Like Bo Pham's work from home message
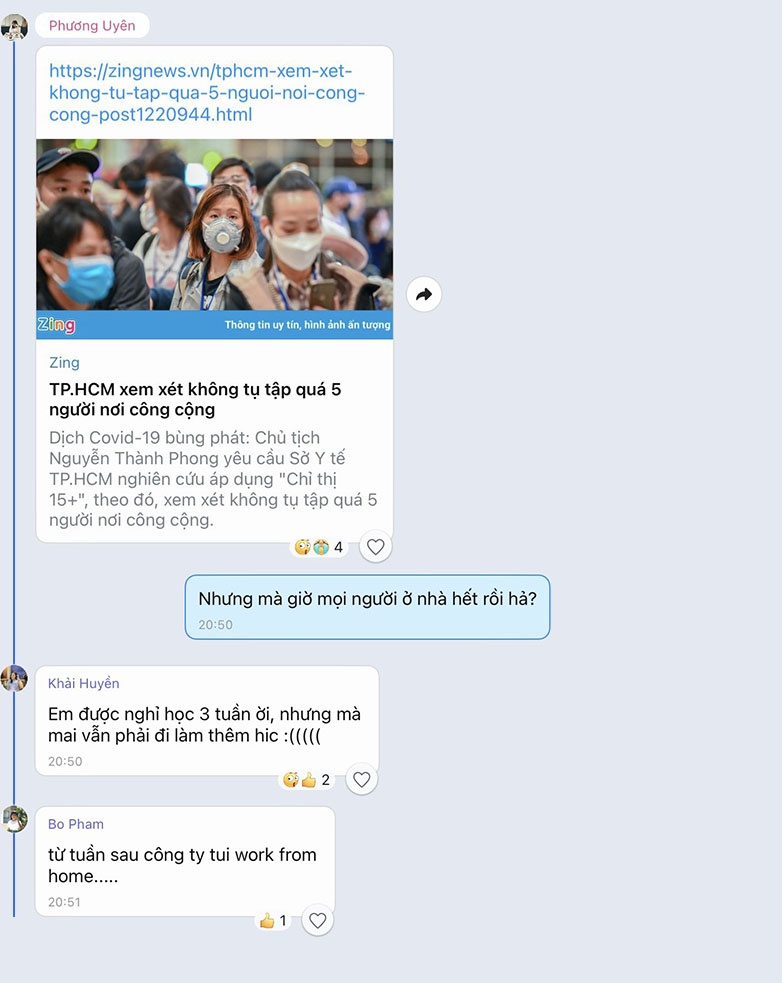The height and width of the screenshot is (983, 782). pyautogui.click(x=318, y=920)
